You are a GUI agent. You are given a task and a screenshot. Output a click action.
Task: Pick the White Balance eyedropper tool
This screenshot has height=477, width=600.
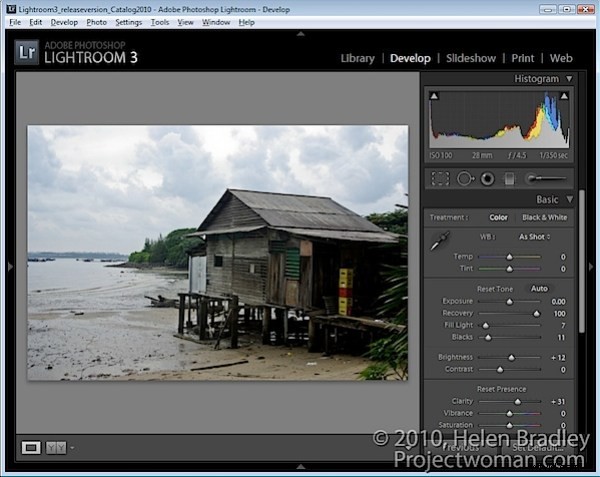tap(440, 241)
